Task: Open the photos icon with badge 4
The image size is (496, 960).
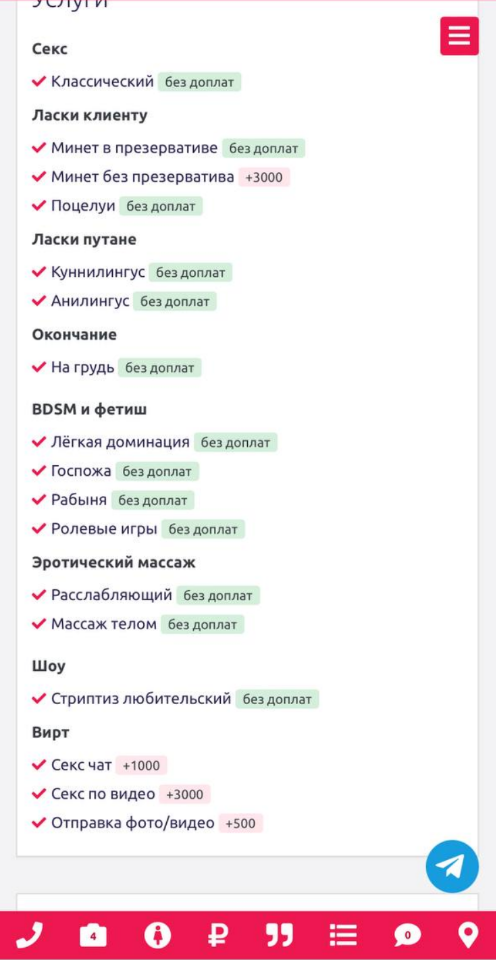Action: click(93, 936)
